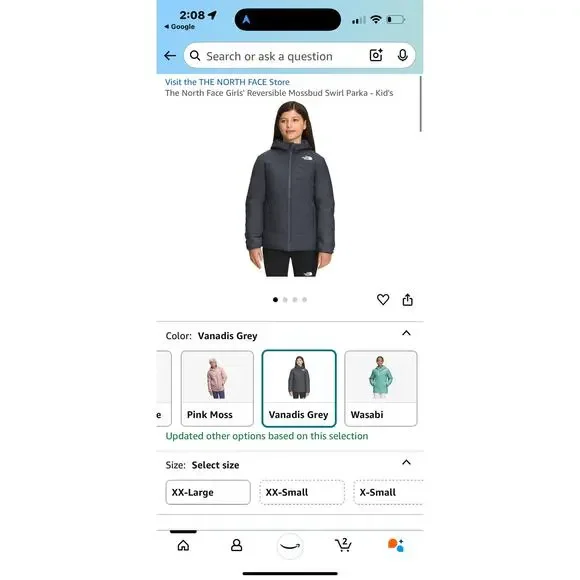580x580 pixels.
Task: Collapse the Size section chevron
Action: coord(406,462)
